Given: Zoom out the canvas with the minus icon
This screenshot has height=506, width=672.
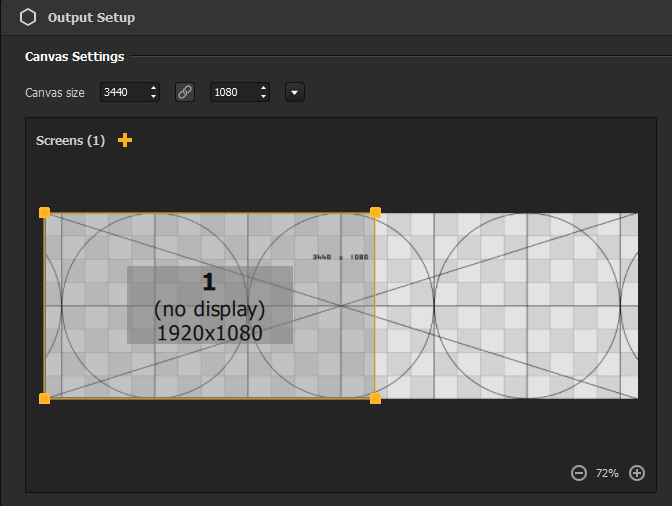Looking at the screenshot, I should 579,472.
